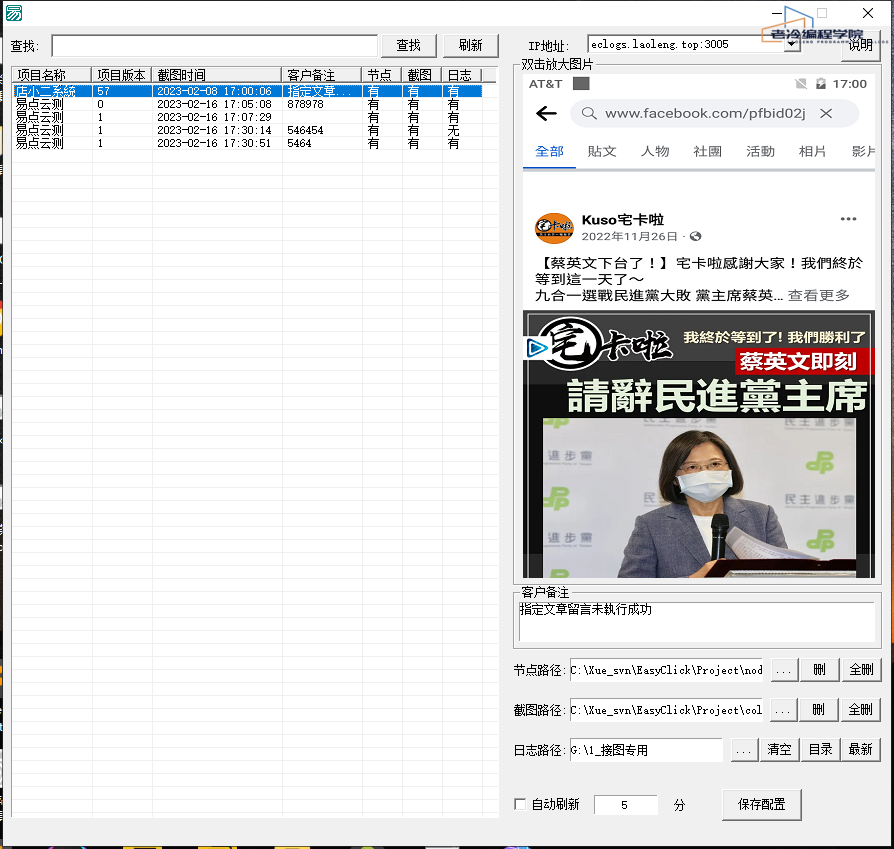The height and width of the screenshot is (849, 894).
Task: Click the 目录 button
Action: (820, 750)
